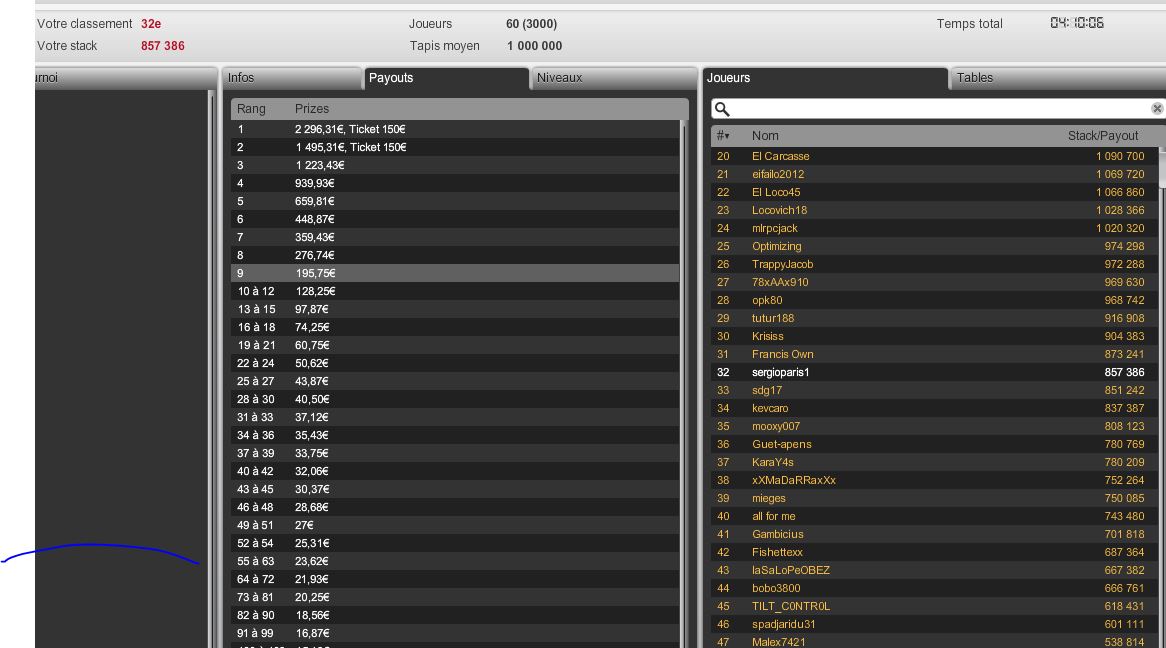Select player spadjaridu31
Screen dimensions: 1166x648
pos(934,624)
